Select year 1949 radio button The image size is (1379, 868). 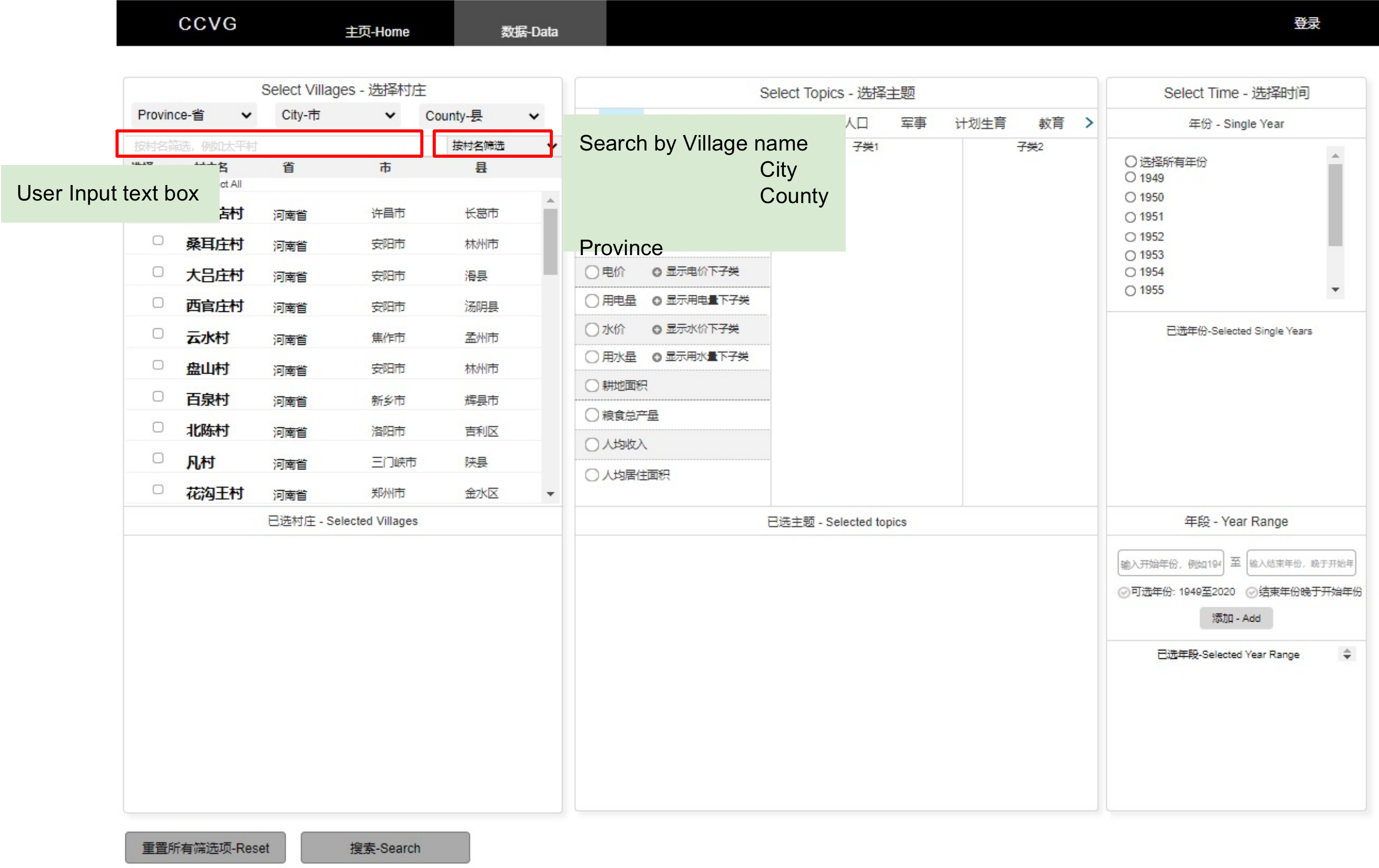click(1130, 177)
